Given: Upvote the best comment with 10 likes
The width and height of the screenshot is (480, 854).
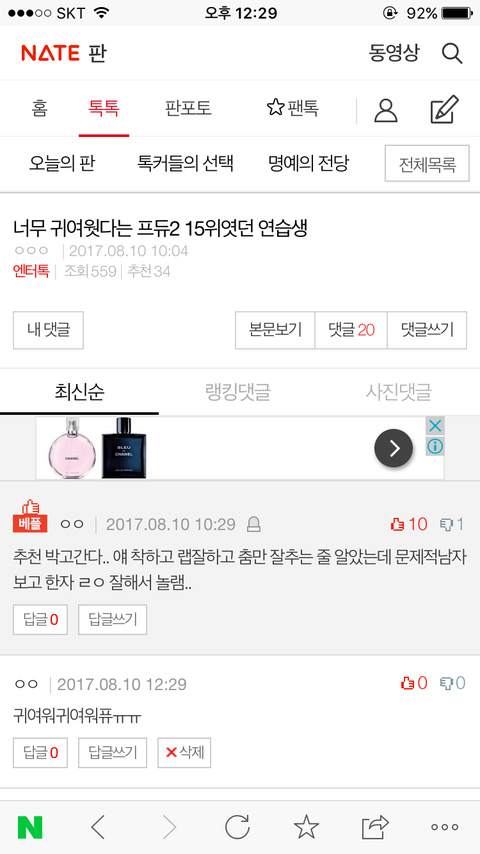Looking at the screenshot, I should (409, 524).
